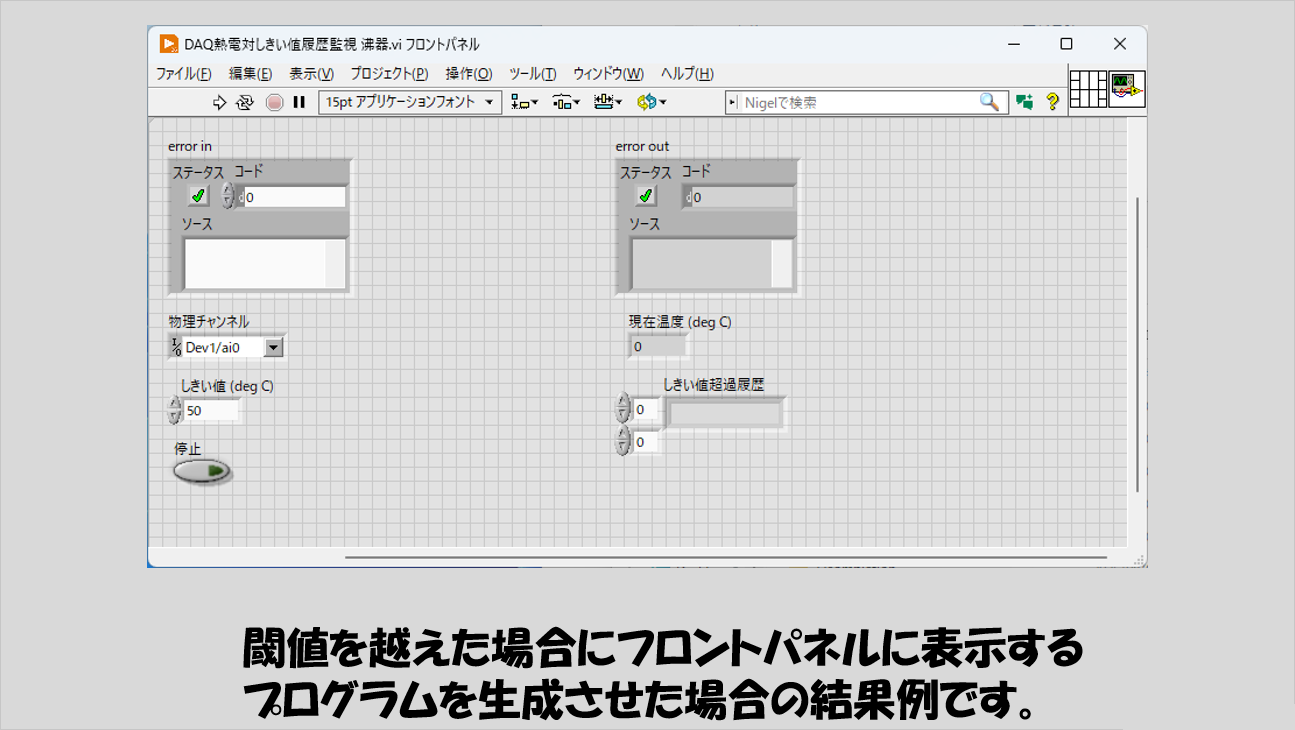Click the 物理チャンネル label

point(209,321)
